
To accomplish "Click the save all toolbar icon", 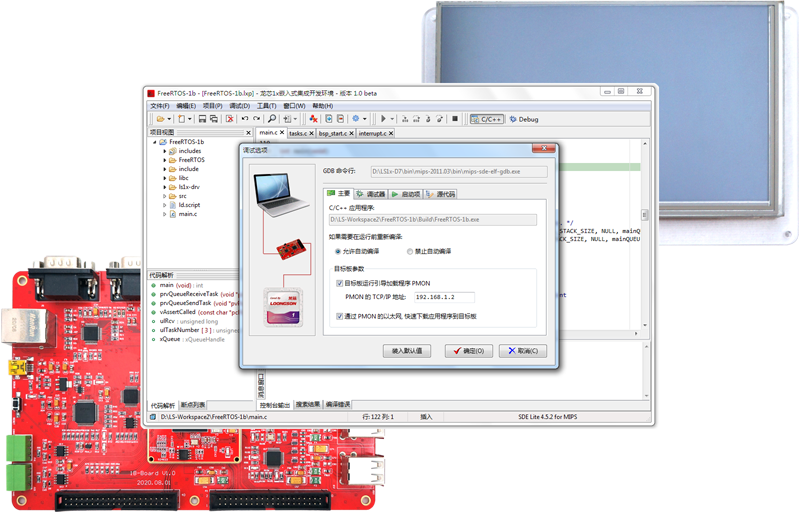I will [x=214, y=119].
